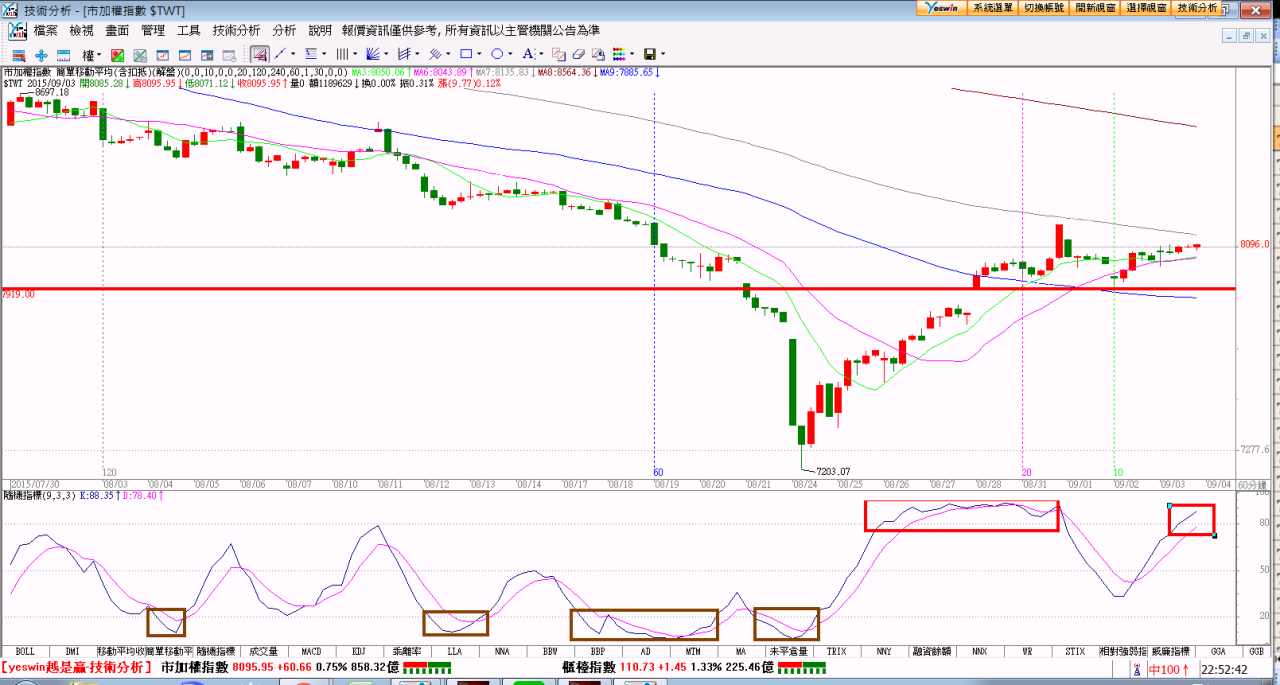Open the 檔案 menu
This screenshot has height=685, width=1280.
[x=46, y=31]
